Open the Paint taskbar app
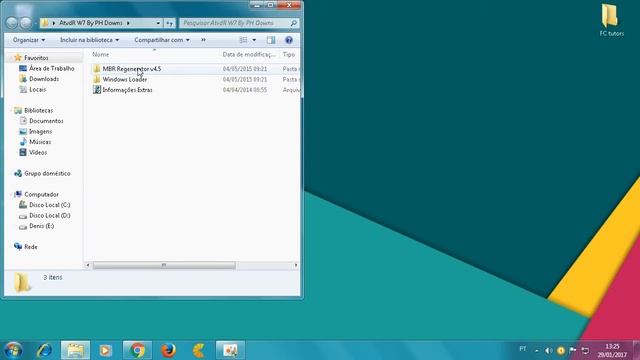This screenshot has width=640, height=360. [230, 350]
